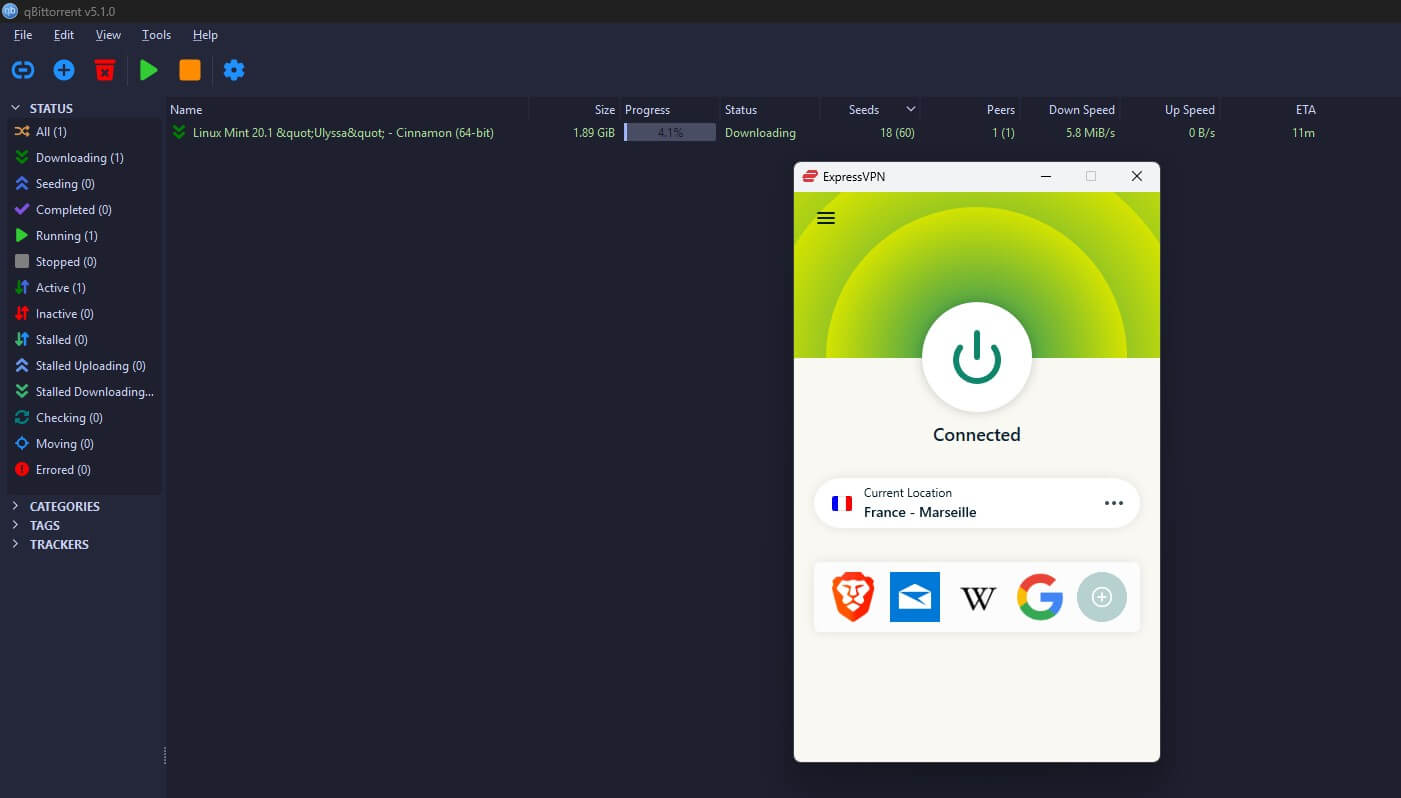The height and width of the screenshot is (798, 1401).
Task: Click the qBittorrent title bar app icon
Action: 10,11
